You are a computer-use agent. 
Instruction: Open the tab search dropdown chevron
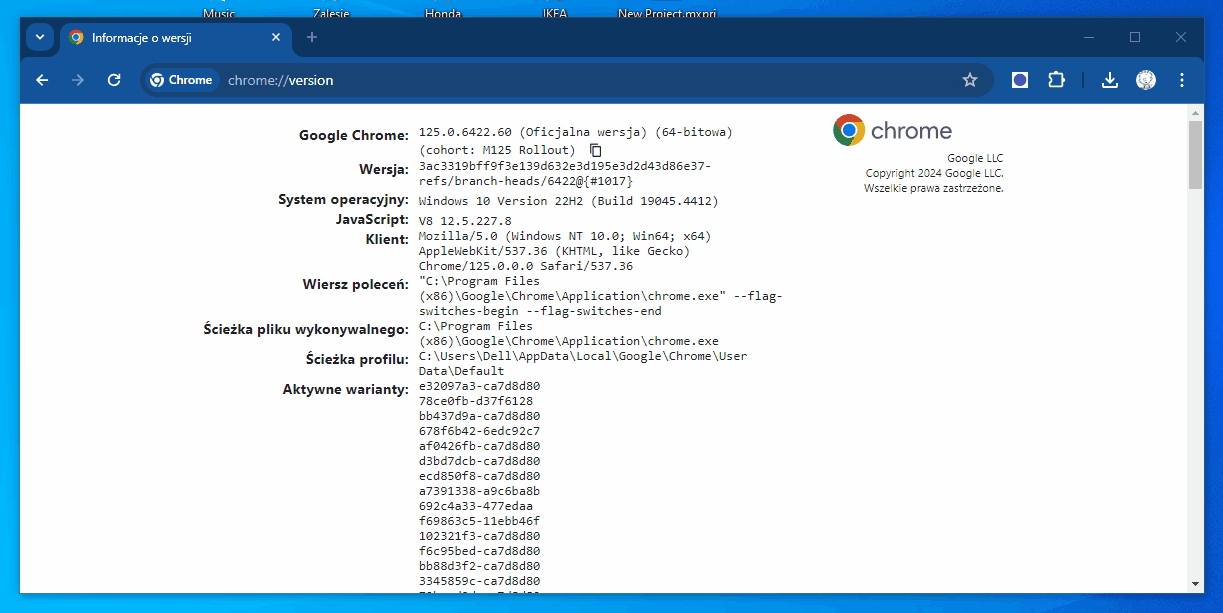(x=40, y=37)
